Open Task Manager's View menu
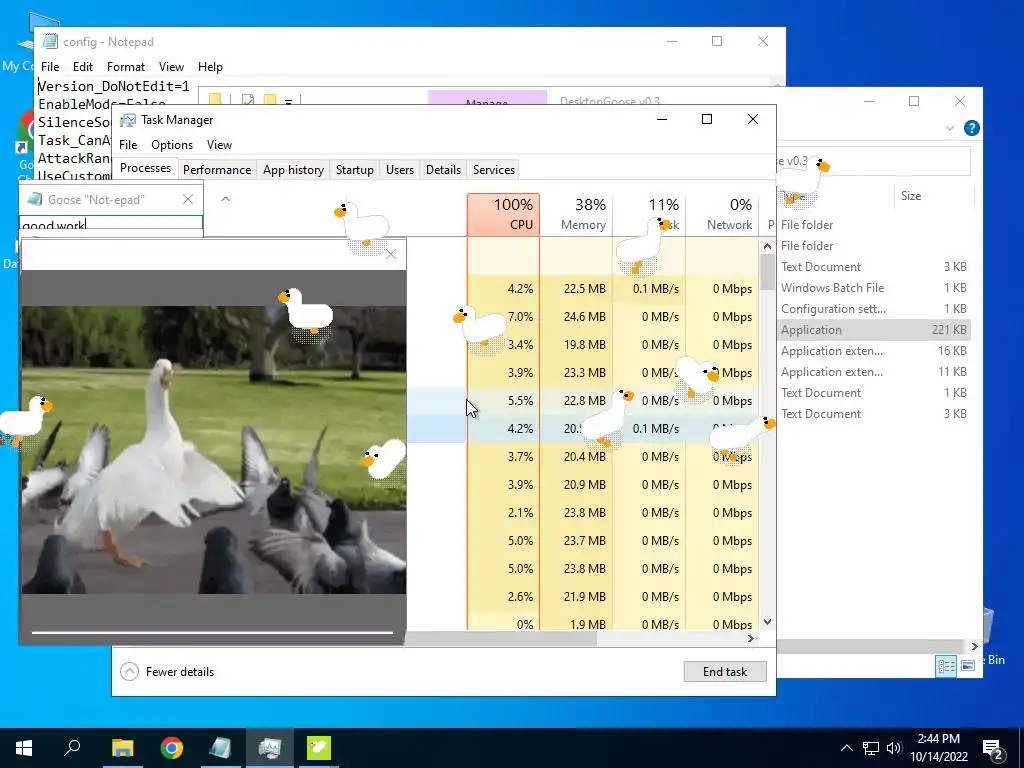 pos(219,145)
